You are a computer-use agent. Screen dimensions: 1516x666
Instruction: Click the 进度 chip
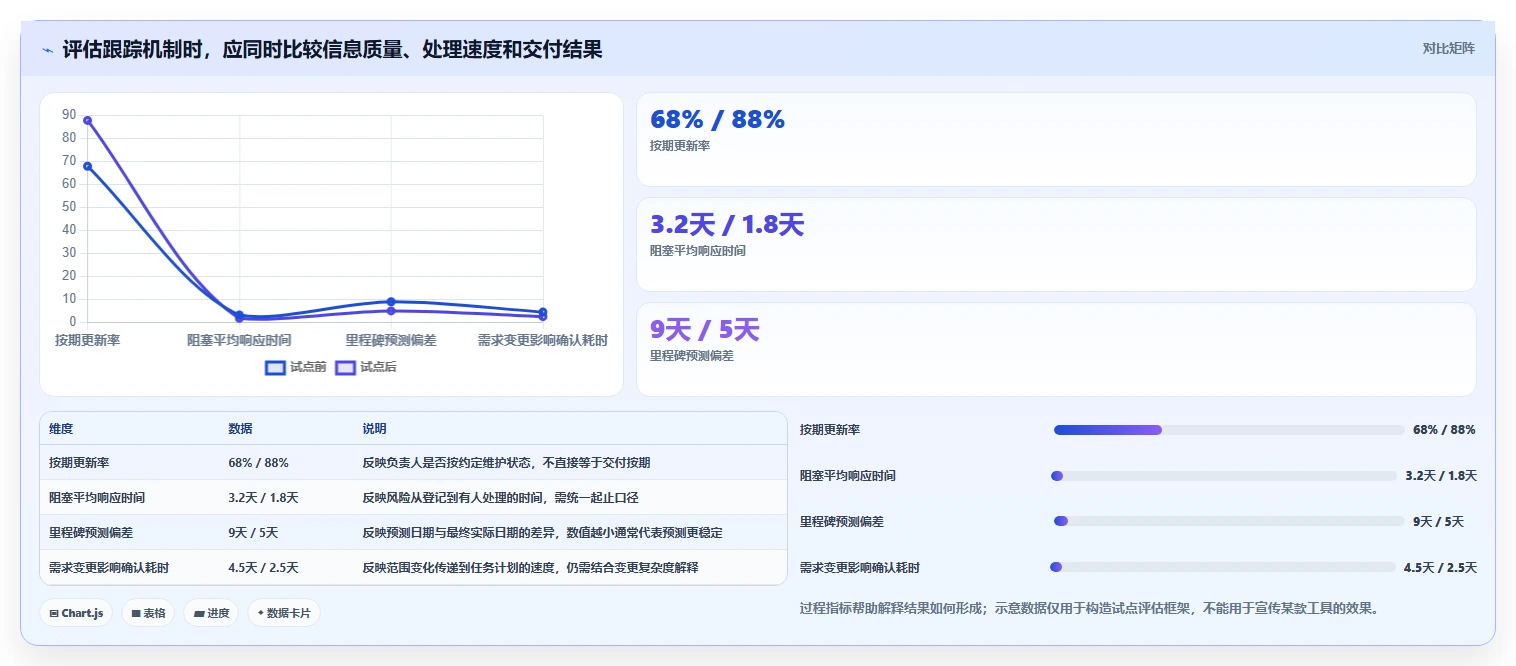point(211,613)
